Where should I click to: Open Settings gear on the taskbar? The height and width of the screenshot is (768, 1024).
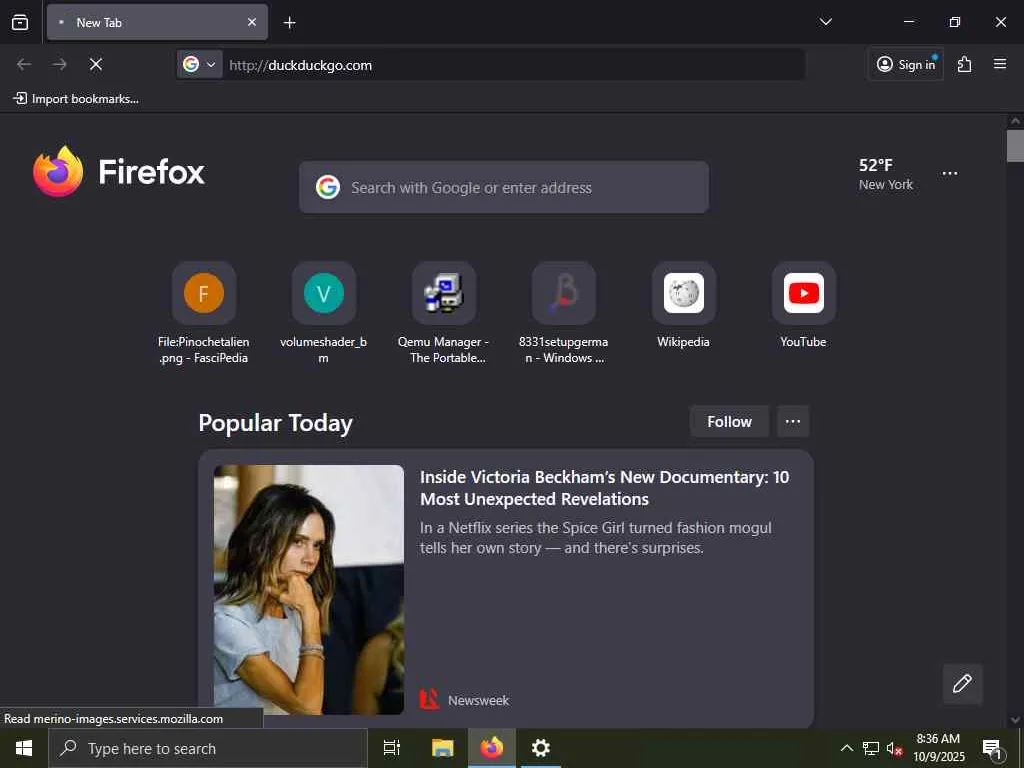pos(541,748)
